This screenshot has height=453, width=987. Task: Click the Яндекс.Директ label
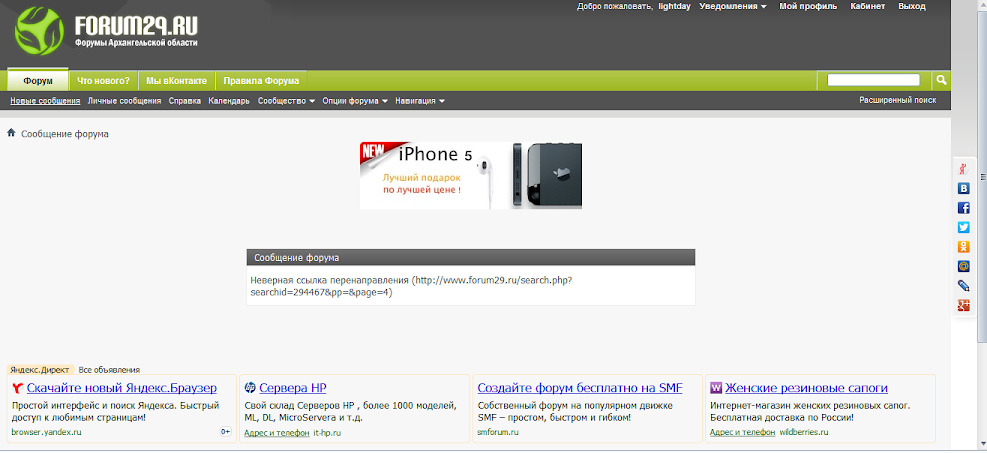[40, 370]
